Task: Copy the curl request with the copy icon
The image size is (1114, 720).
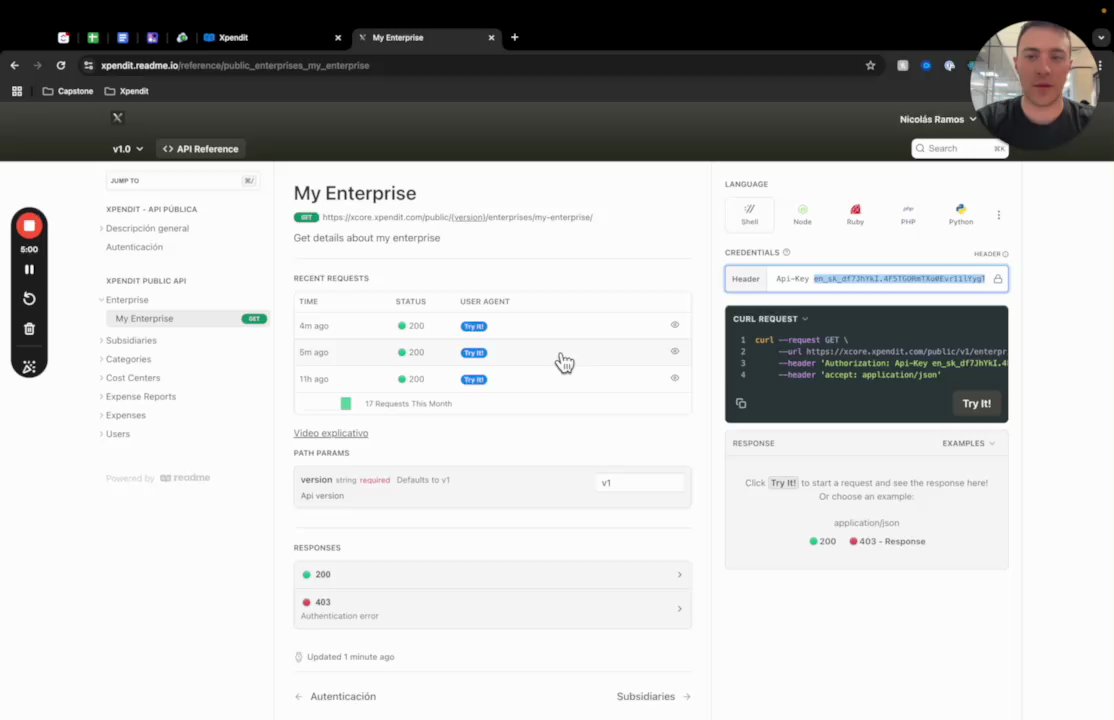Action: [741, 403]
